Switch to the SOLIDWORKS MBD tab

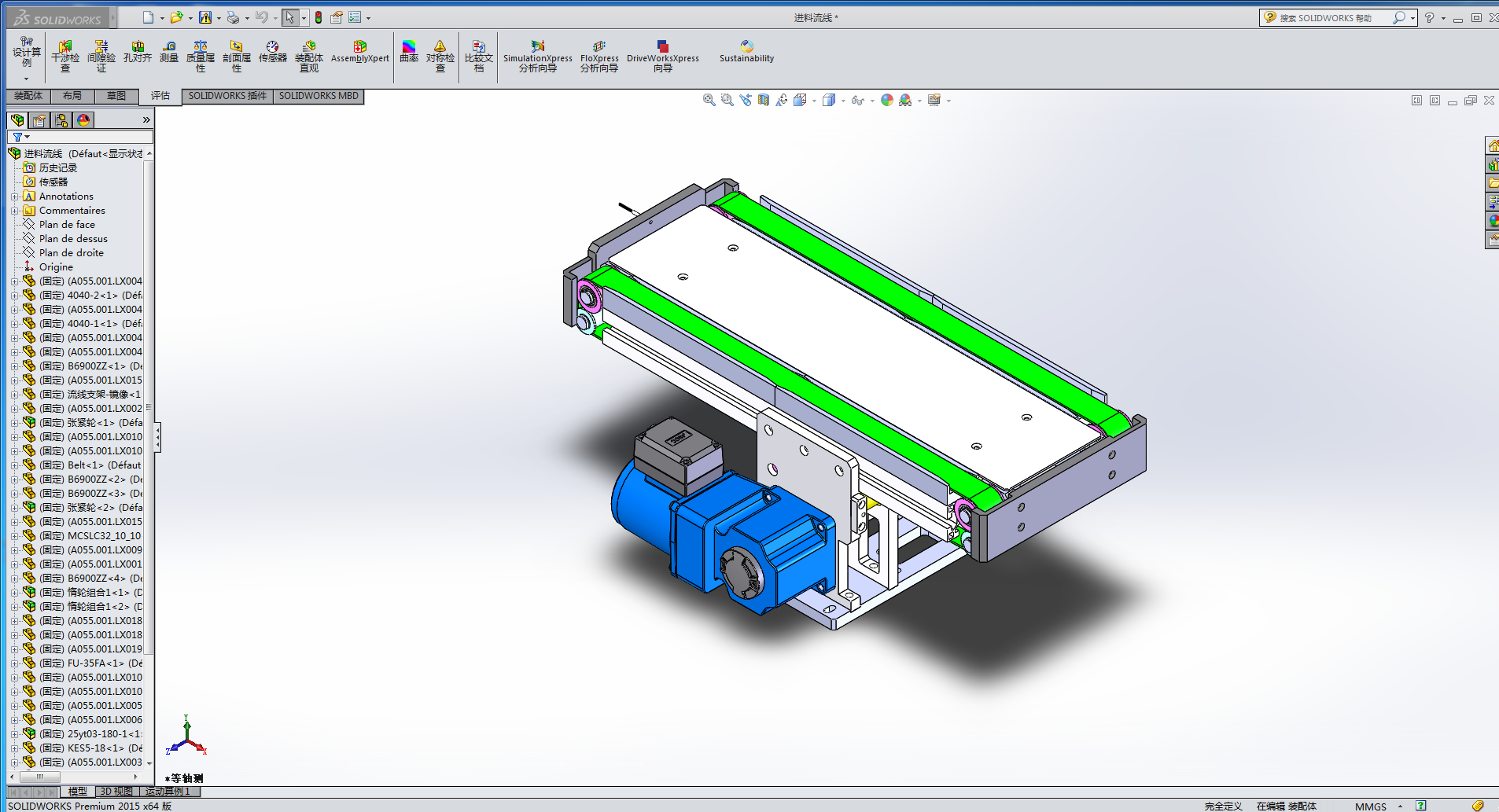pyautogui.click(x=319, y=96)
